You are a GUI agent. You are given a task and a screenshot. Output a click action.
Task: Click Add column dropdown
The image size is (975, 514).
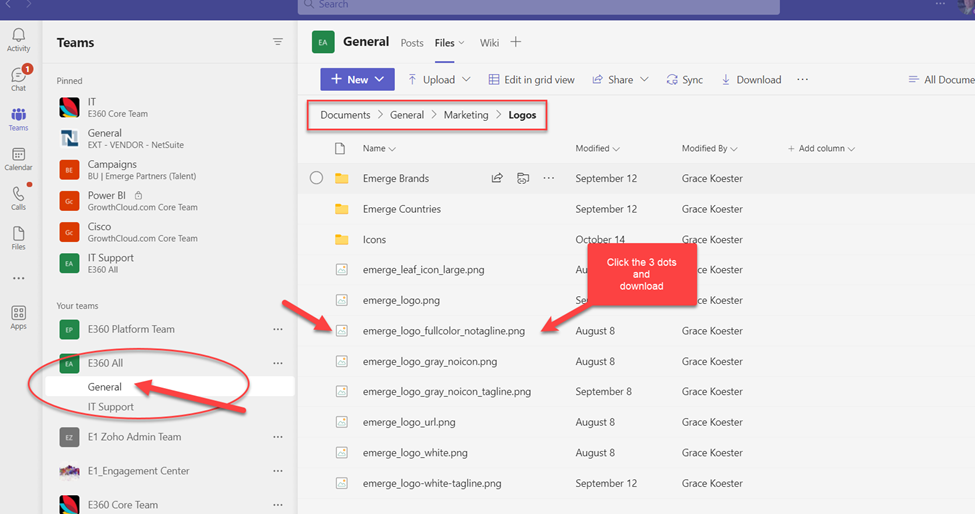821,149
